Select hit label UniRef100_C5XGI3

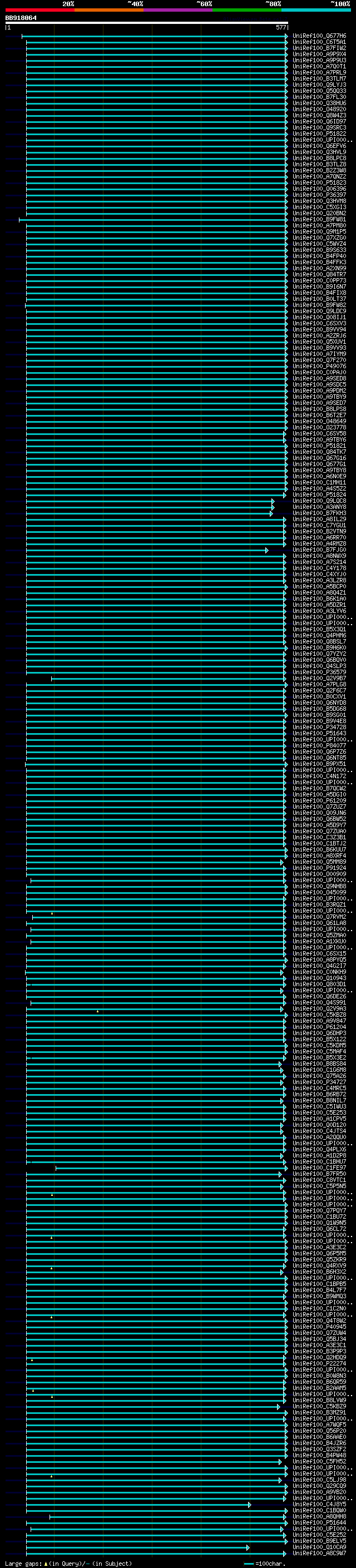pos(319,207)
